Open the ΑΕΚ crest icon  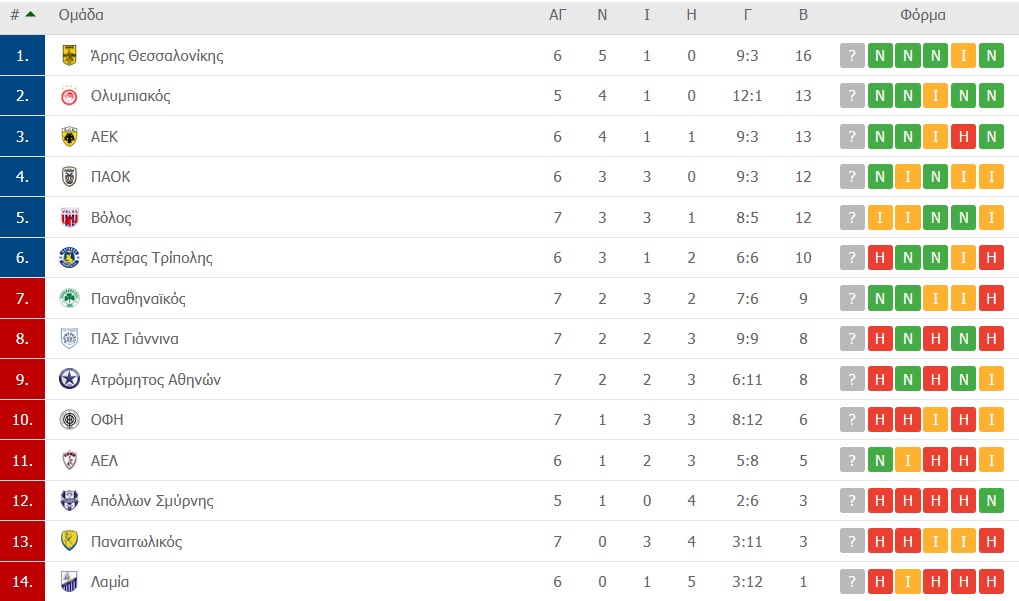(69, 136)
